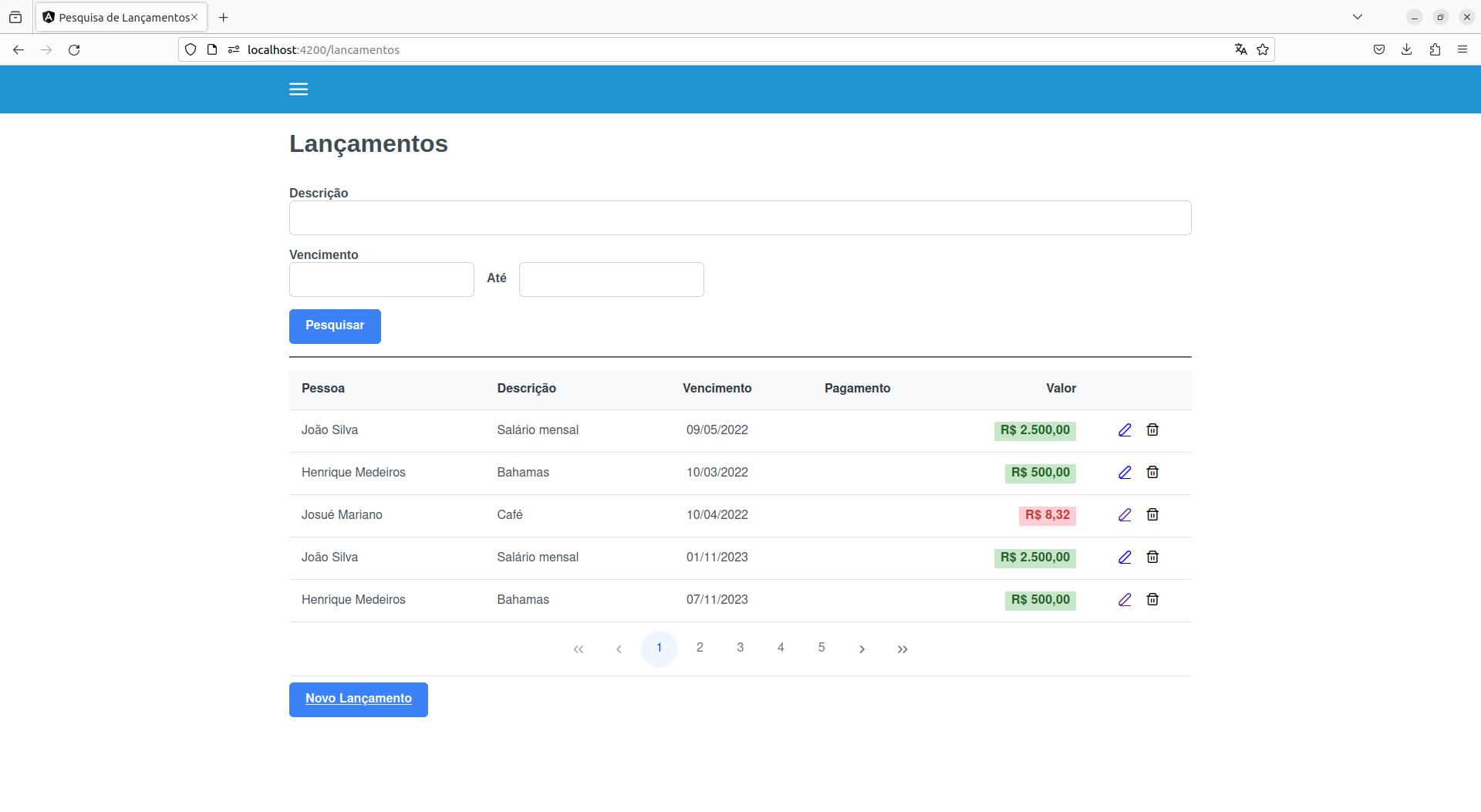Go to first page of results

[x=579, y=649]
